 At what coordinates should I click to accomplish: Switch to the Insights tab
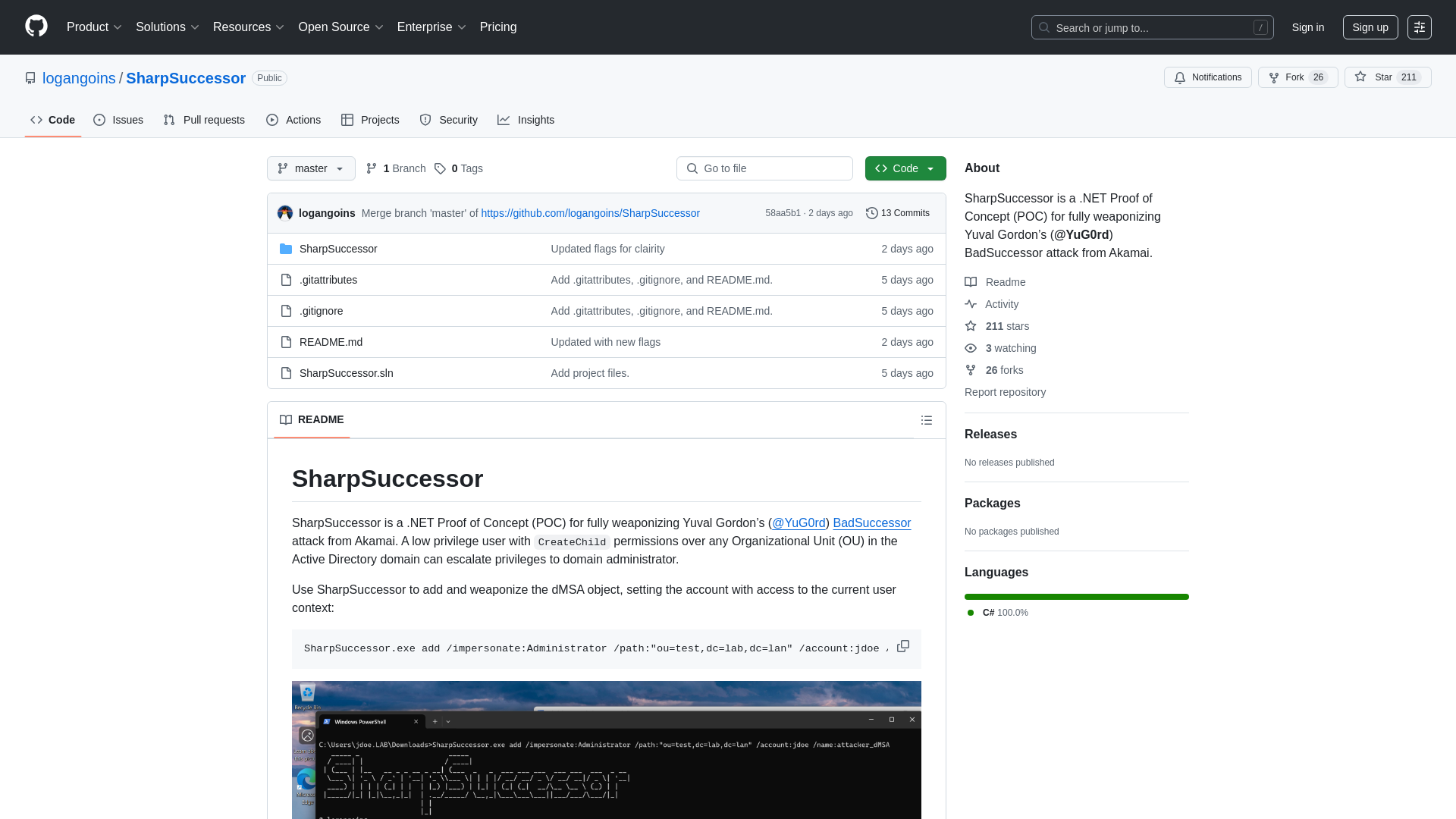click(x=526, y=120)
